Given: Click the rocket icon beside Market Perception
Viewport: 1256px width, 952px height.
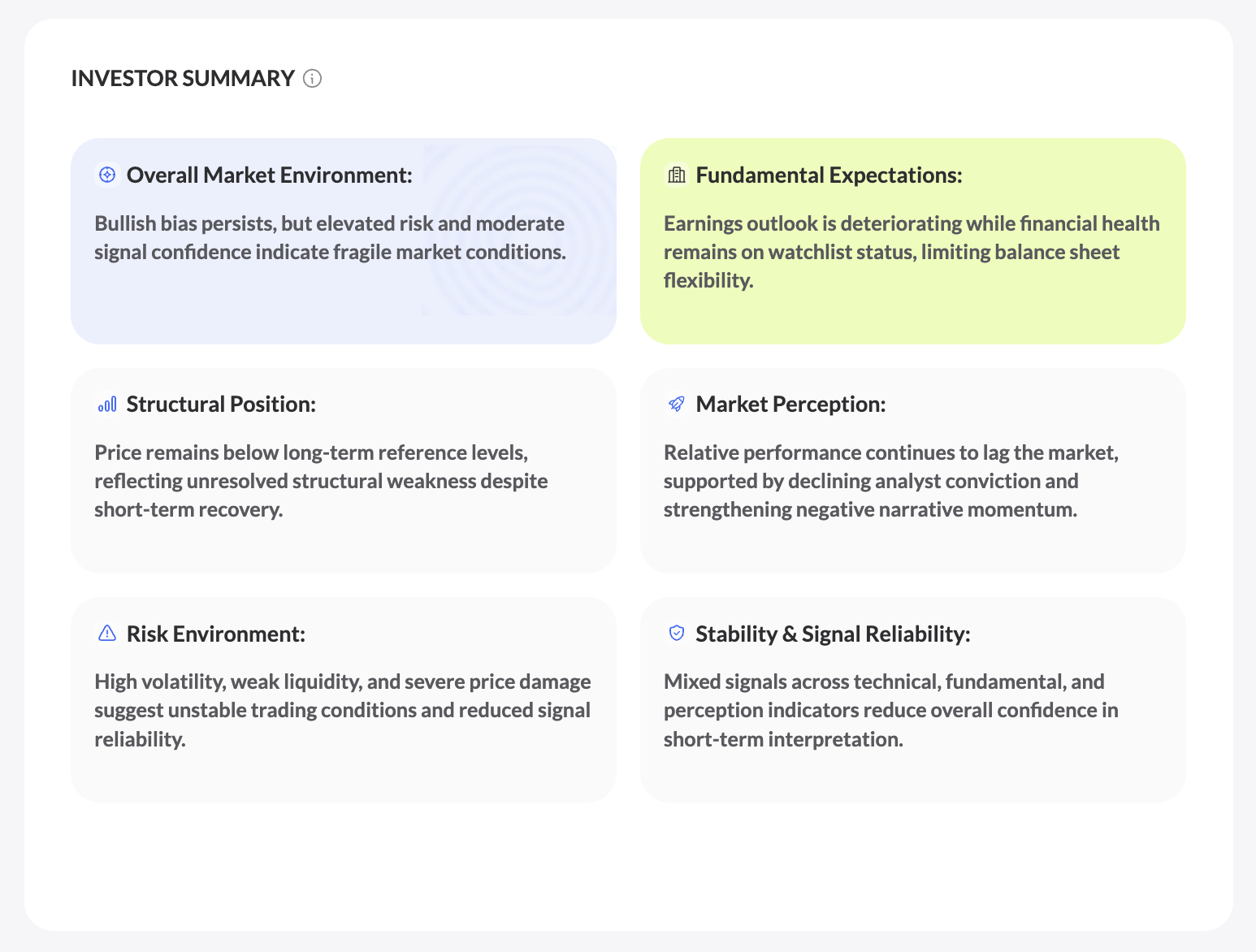Looking at the screenshot, I should point(676,404).
